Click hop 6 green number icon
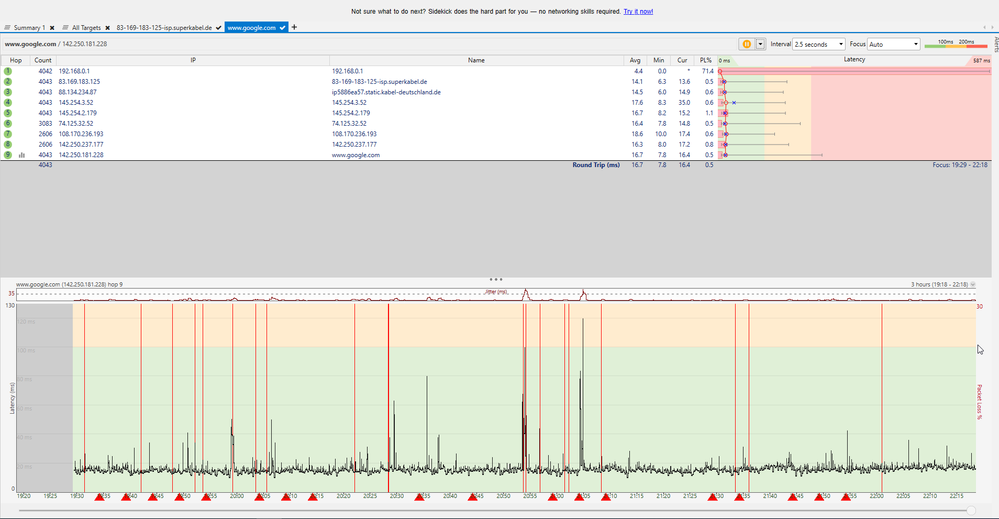Screen dimensions: 999x519 click(x=8, y=124)
